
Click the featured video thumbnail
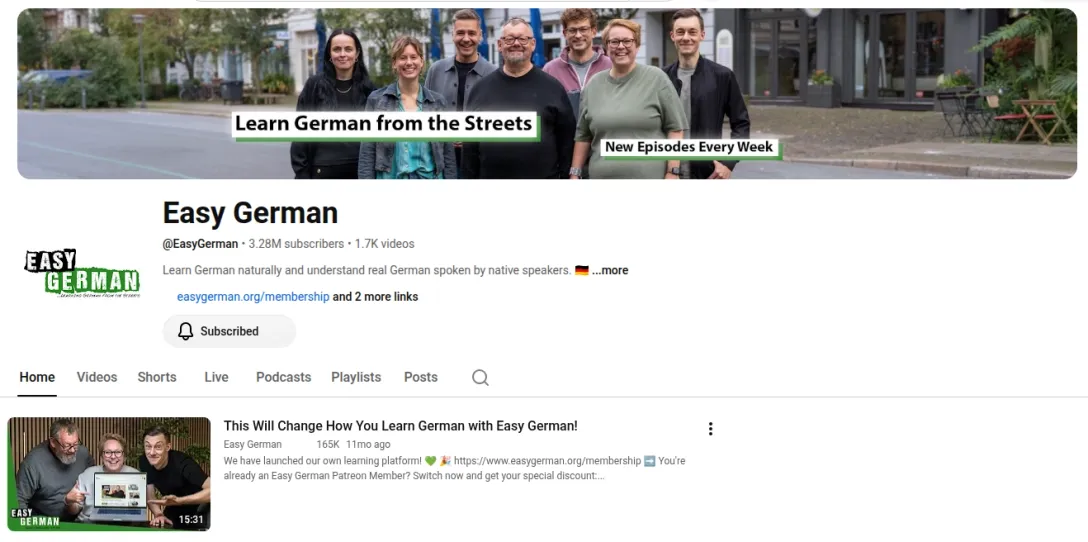coord(109,474)
